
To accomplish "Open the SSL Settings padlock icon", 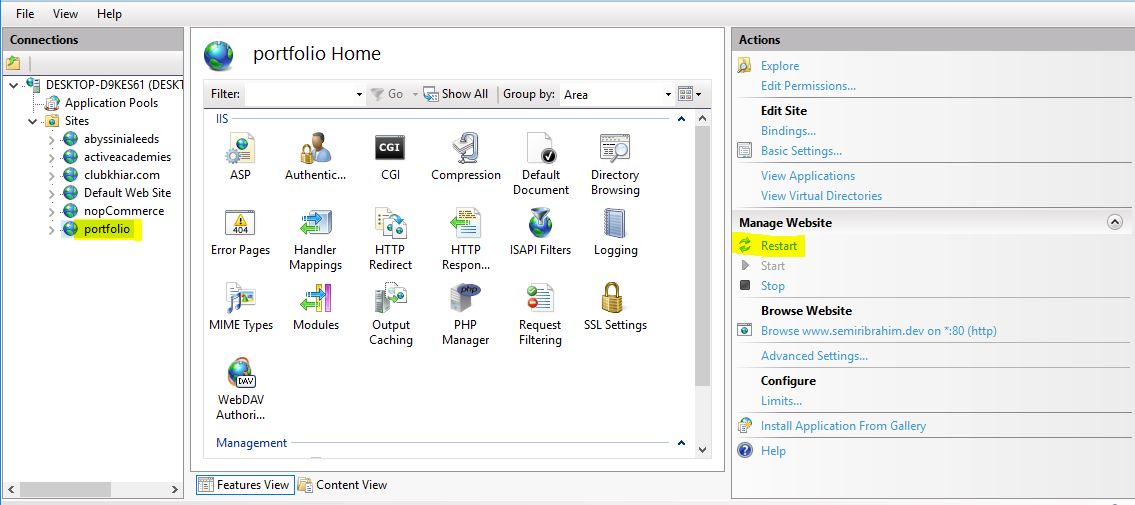I will (613, 298).
